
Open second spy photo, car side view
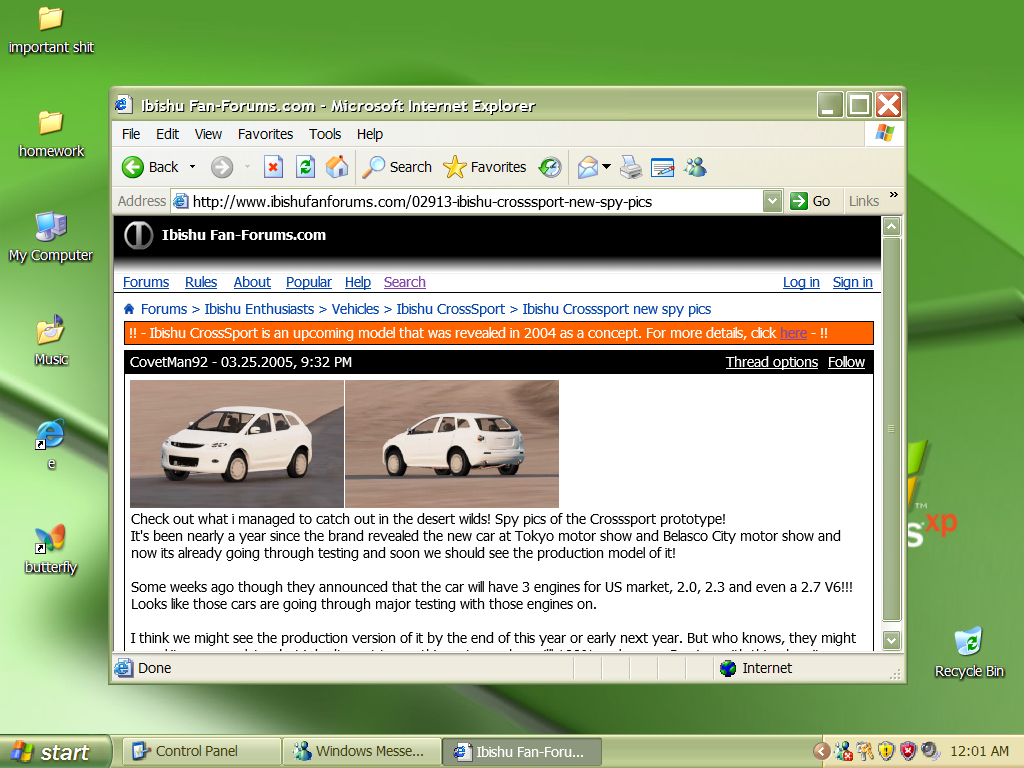click(452, 443)
